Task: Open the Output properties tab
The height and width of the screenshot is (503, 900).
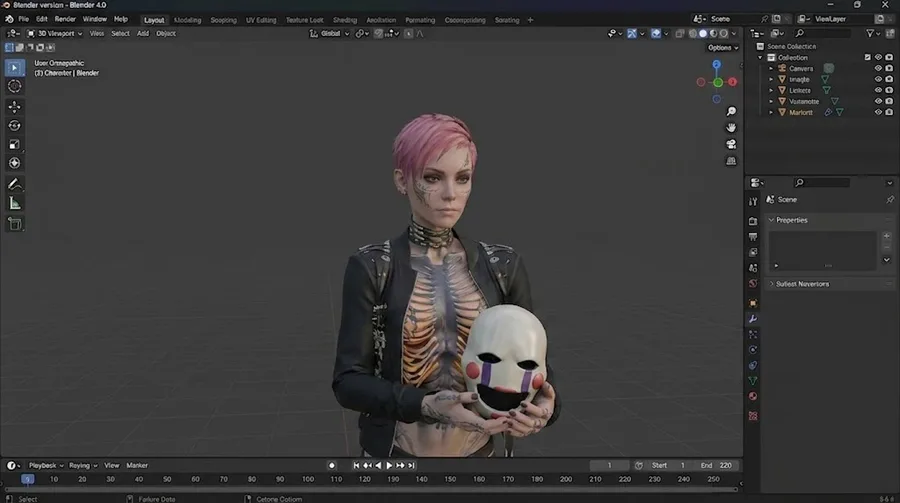Action: [753, 237]
